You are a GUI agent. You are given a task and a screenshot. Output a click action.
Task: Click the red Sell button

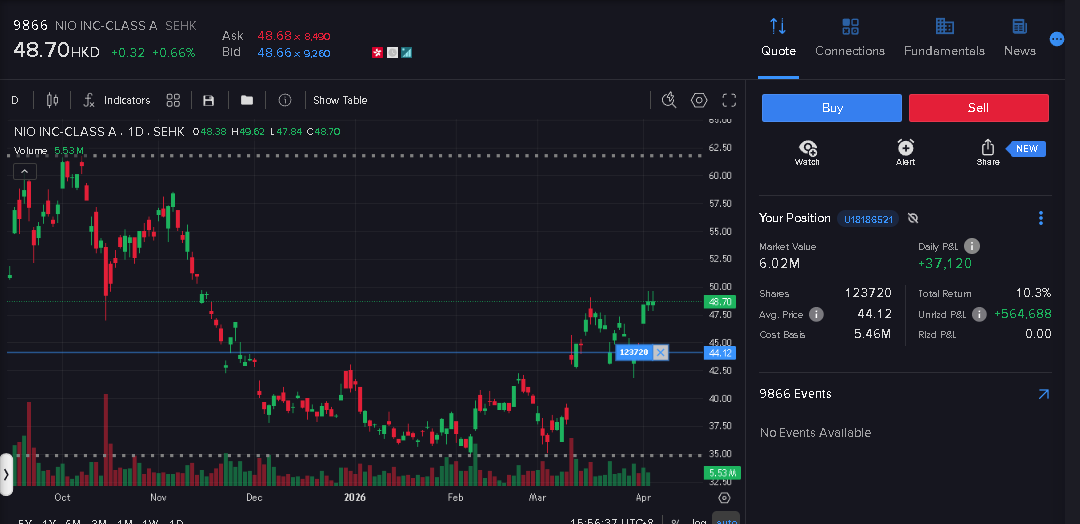(x=979, y=108)
